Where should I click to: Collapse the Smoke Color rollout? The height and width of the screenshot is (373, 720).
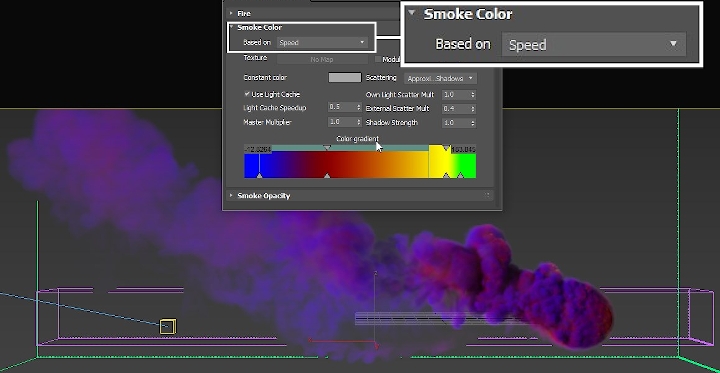(x=232, y=28)
